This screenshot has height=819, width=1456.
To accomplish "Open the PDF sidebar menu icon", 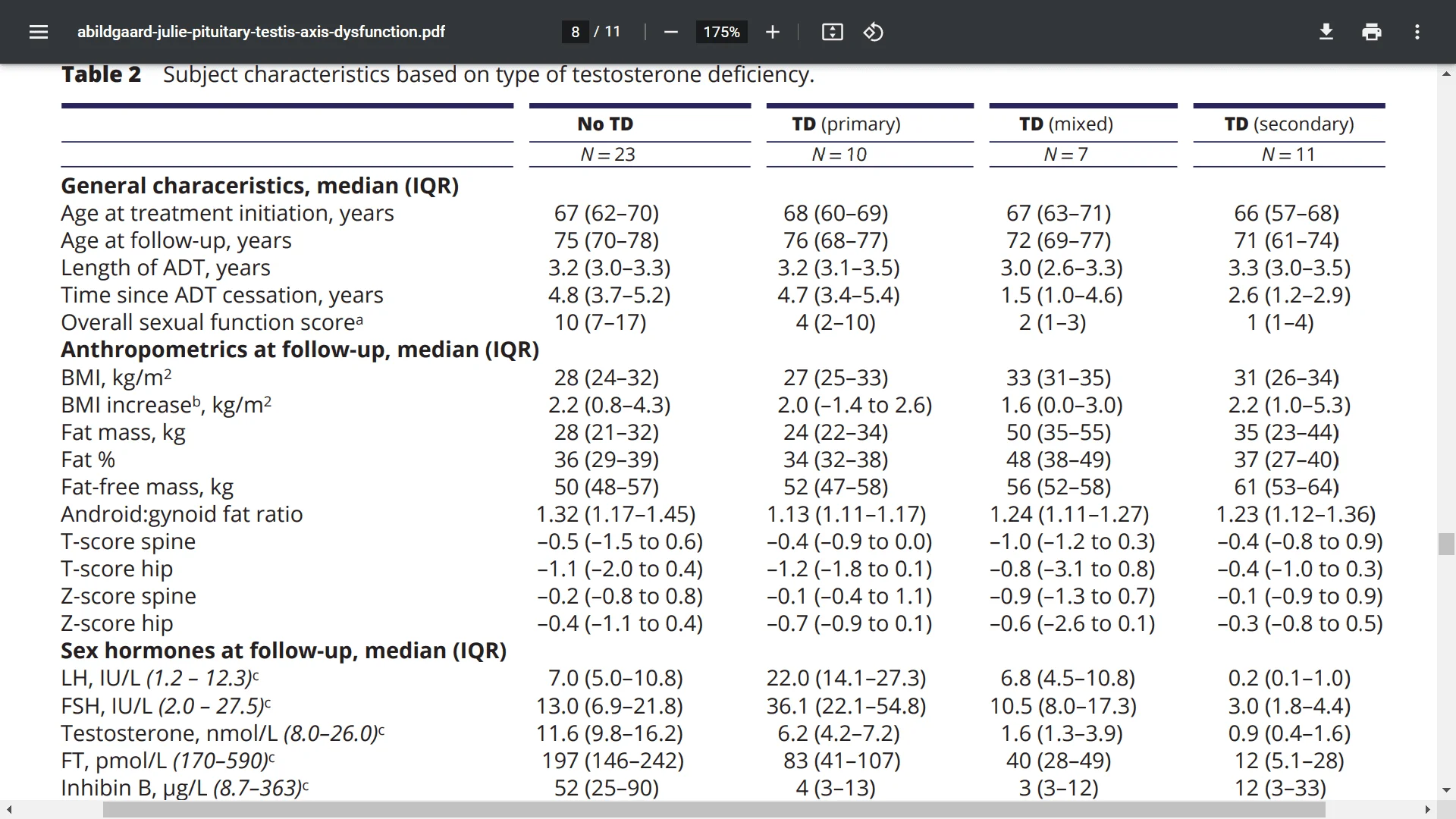I will point(39,32).
